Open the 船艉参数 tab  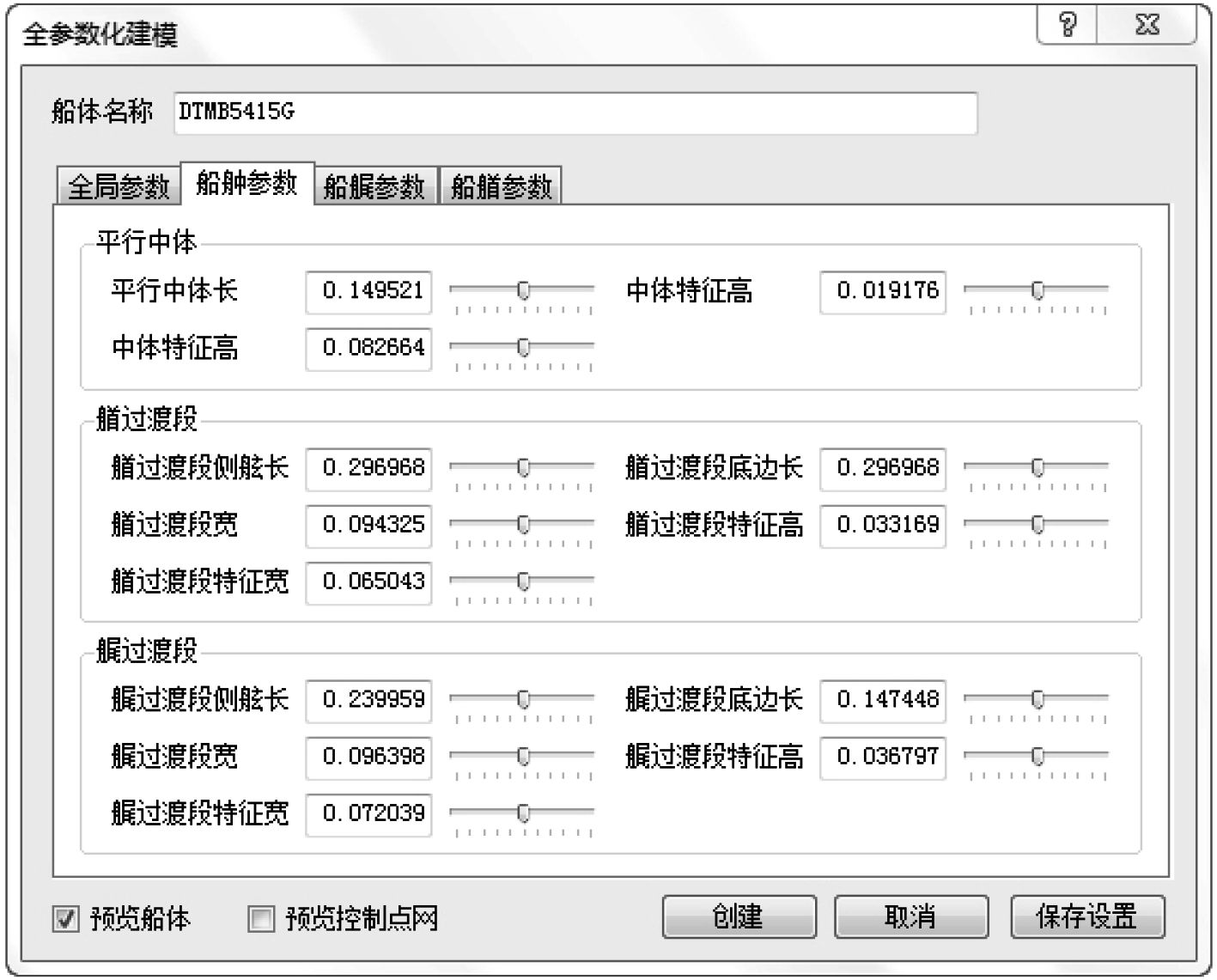(374, 186)
